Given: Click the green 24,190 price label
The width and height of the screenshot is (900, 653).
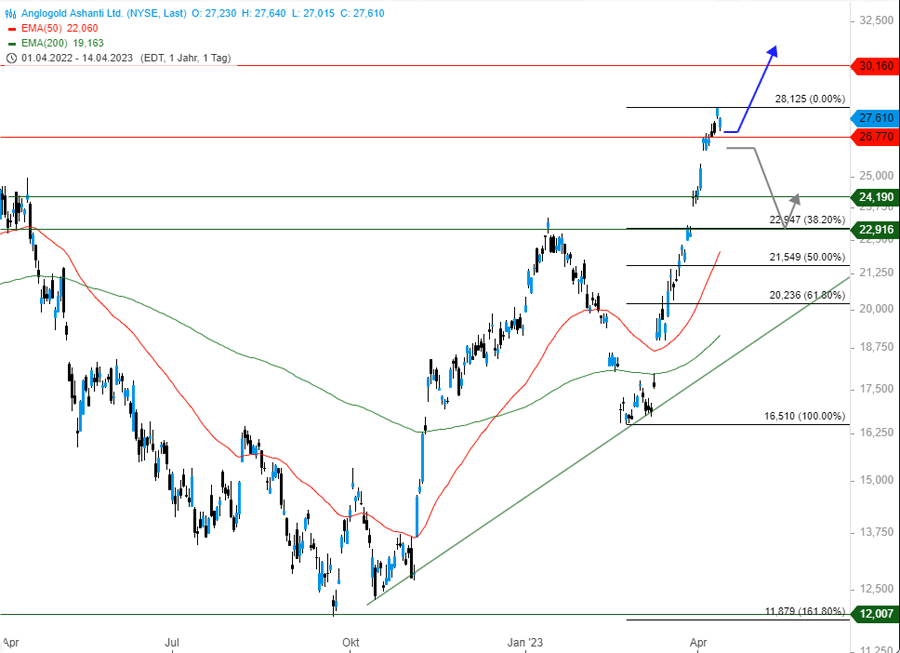Looking at the screenshot, I should 876,197.
